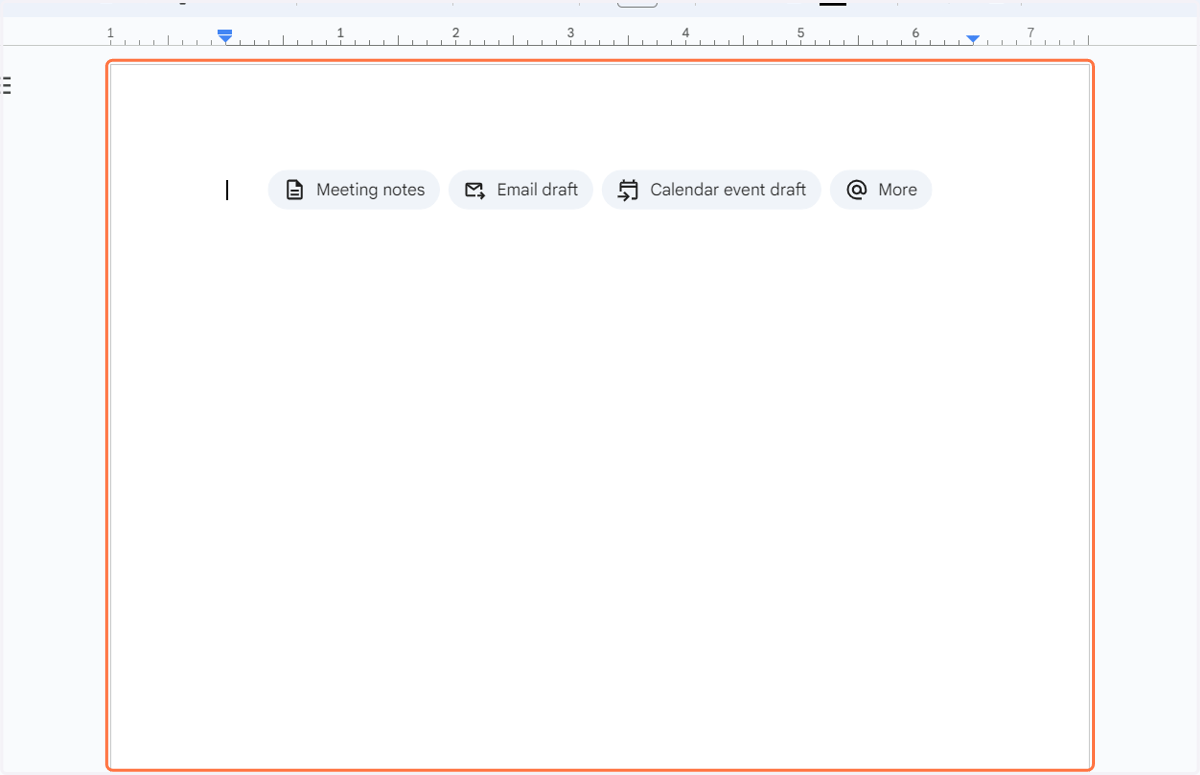This screenshot has height=775, width=1200.
Task: Open the More building blocks chip
Action: [x=881, y=190]
